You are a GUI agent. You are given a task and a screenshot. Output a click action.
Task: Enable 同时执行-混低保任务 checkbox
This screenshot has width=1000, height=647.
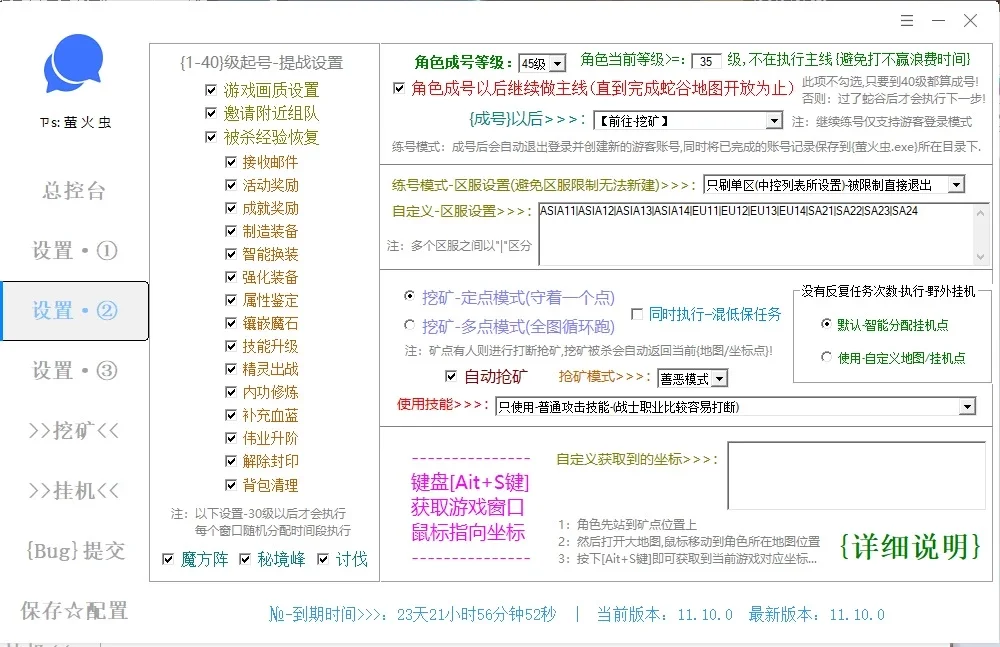coord(636,314)
